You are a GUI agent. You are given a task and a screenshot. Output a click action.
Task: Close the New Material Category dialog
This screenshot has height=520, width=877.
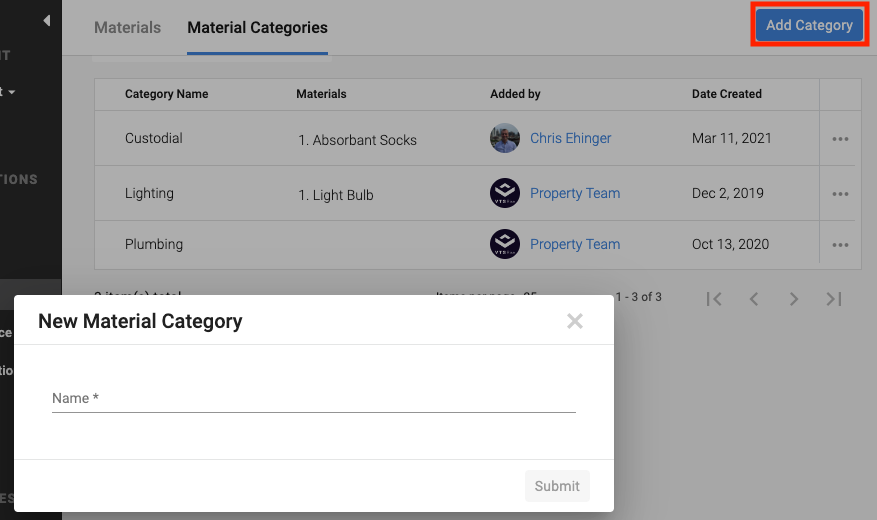[x=574, y=321]
